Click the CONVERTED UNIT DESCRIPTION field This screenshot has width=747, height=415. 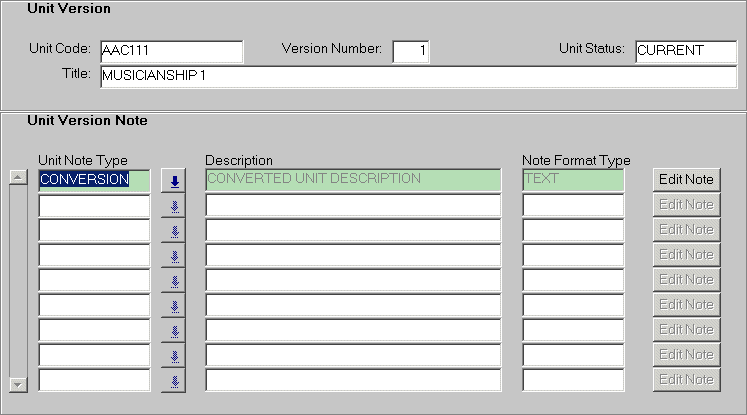(x=352, y=180)
